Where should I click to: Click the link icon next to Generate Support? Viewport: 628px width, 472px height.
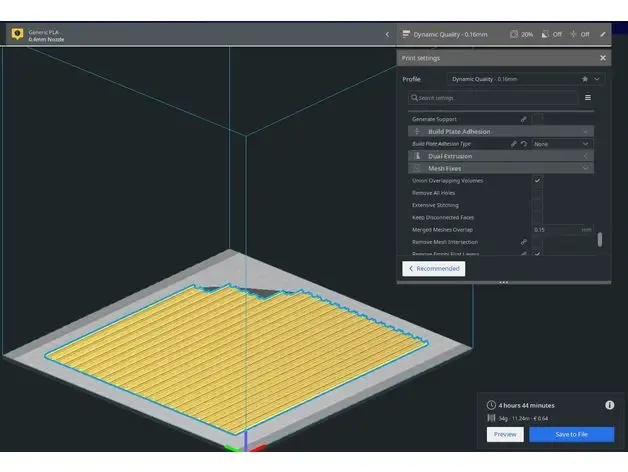click(523, 119)
